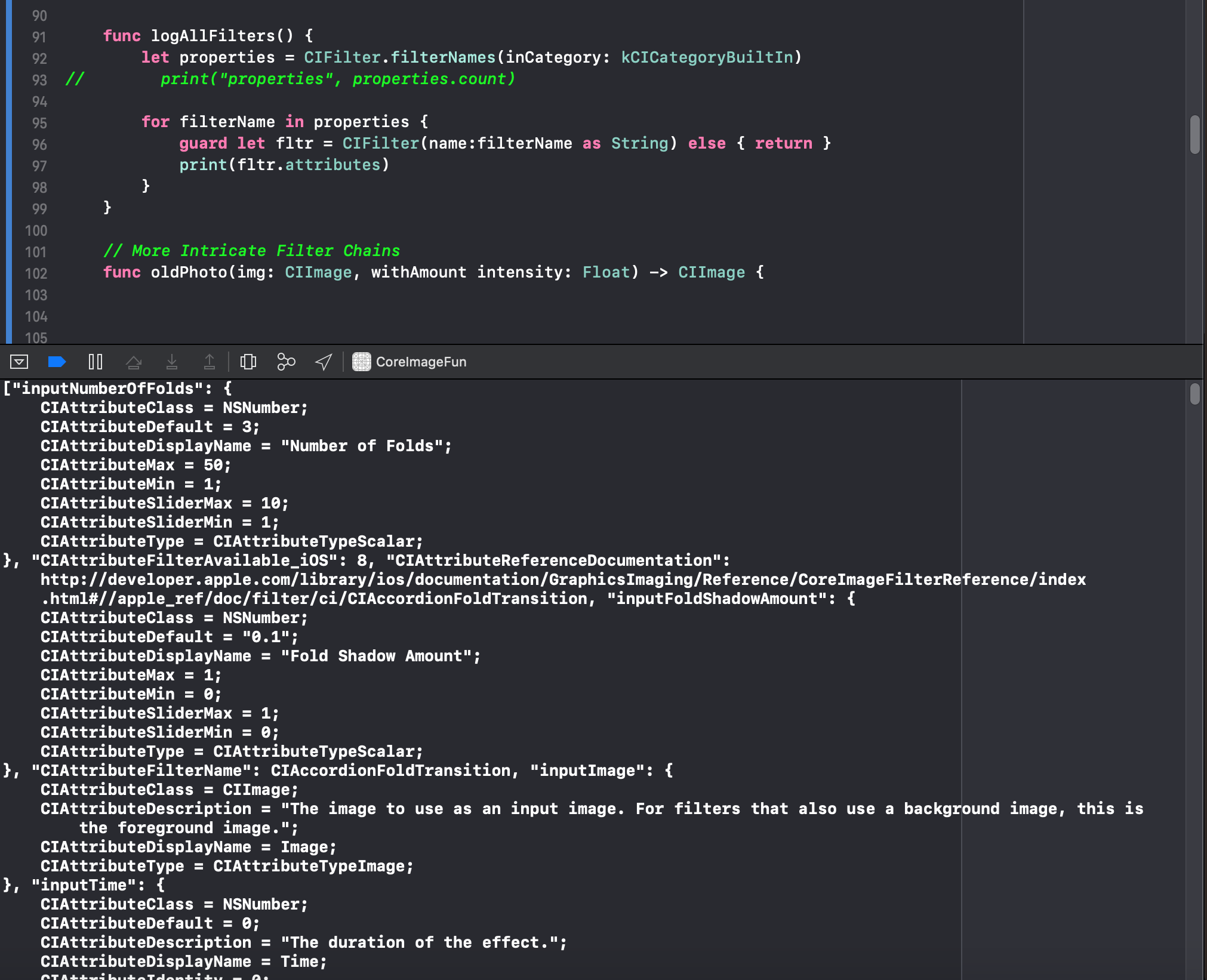Click the logAllFilters function name
The height and width of the screenshot is (980, 1207).
click(213, 36)
